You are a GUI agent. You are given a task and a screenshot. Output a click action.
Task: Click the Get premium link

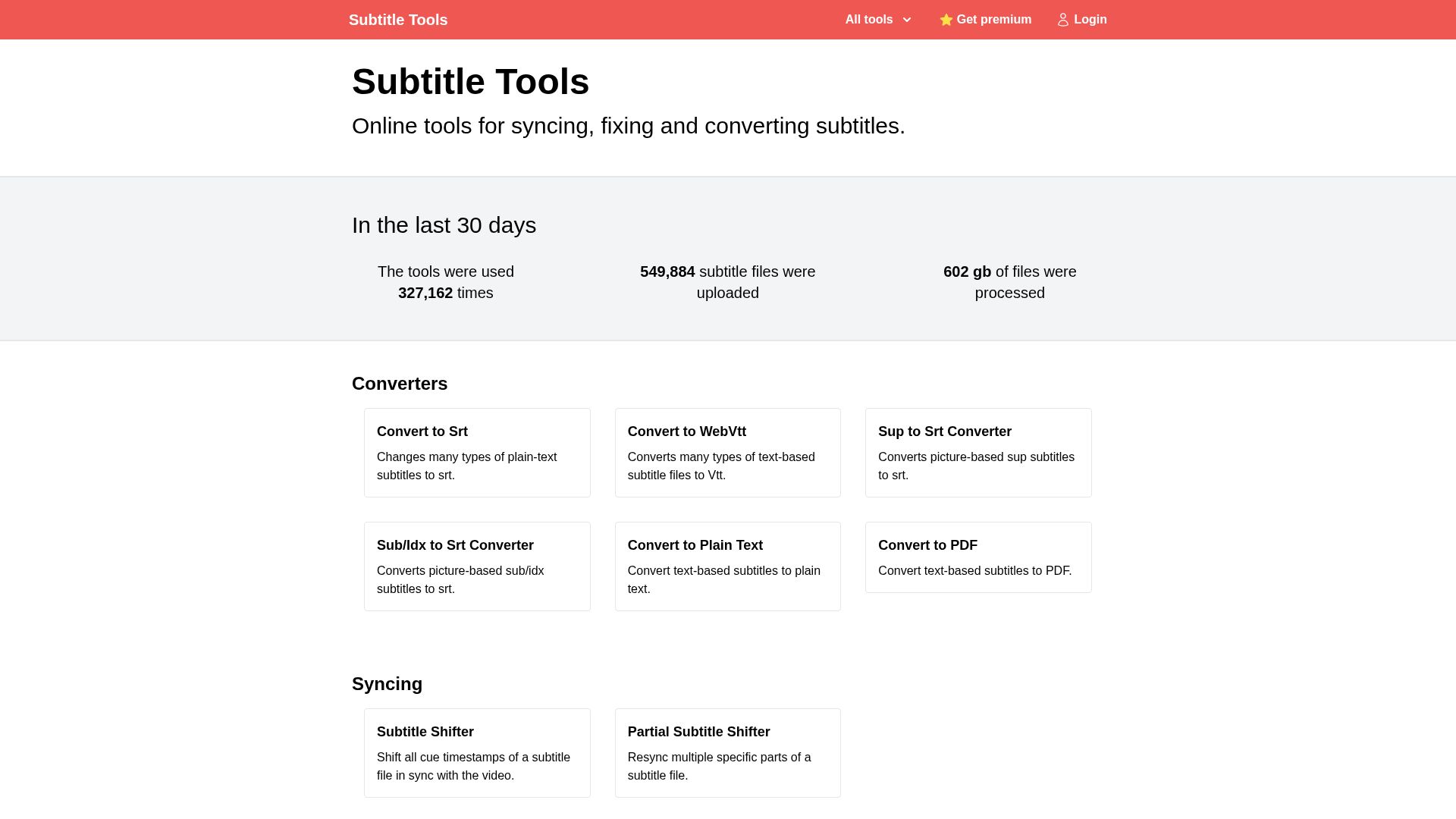(x=993, y=20)
